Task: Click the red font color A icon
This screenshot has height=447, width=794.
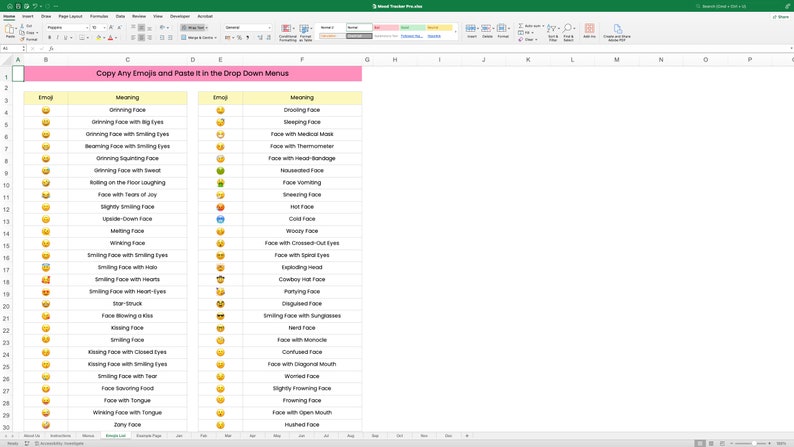Action: pos(110,37)
